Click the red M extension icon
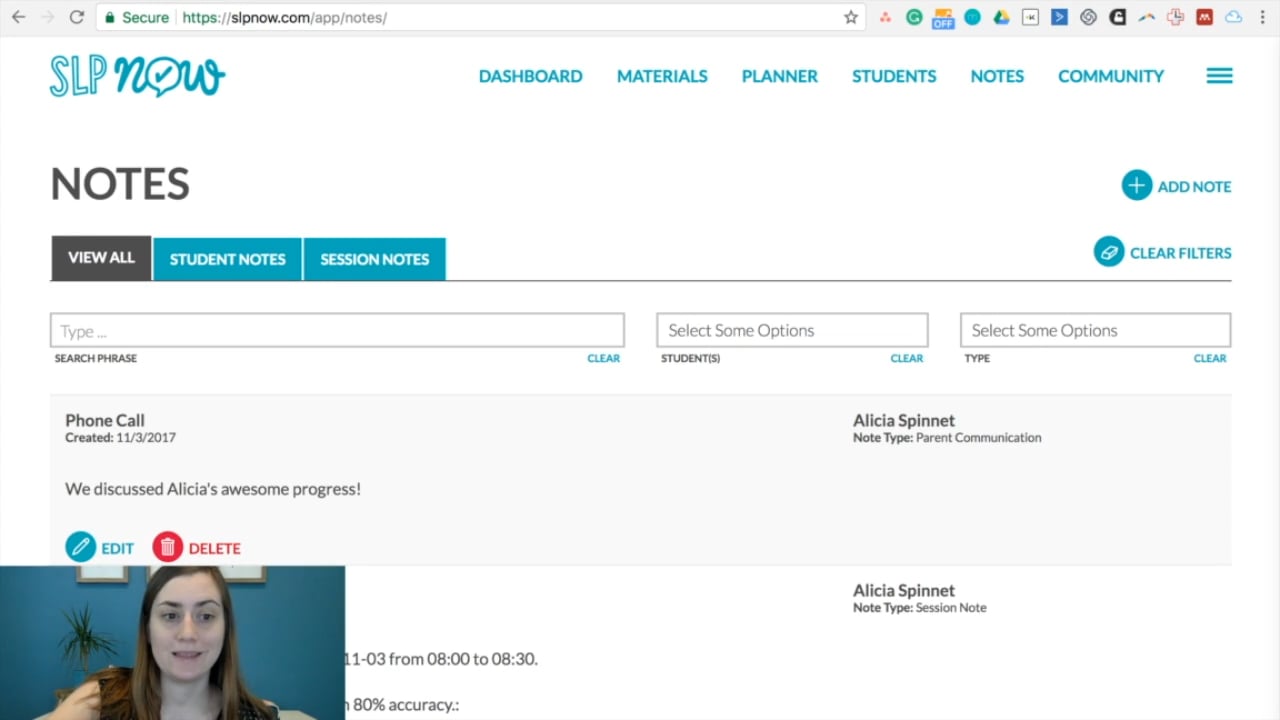 click(x=1204, y=17)
